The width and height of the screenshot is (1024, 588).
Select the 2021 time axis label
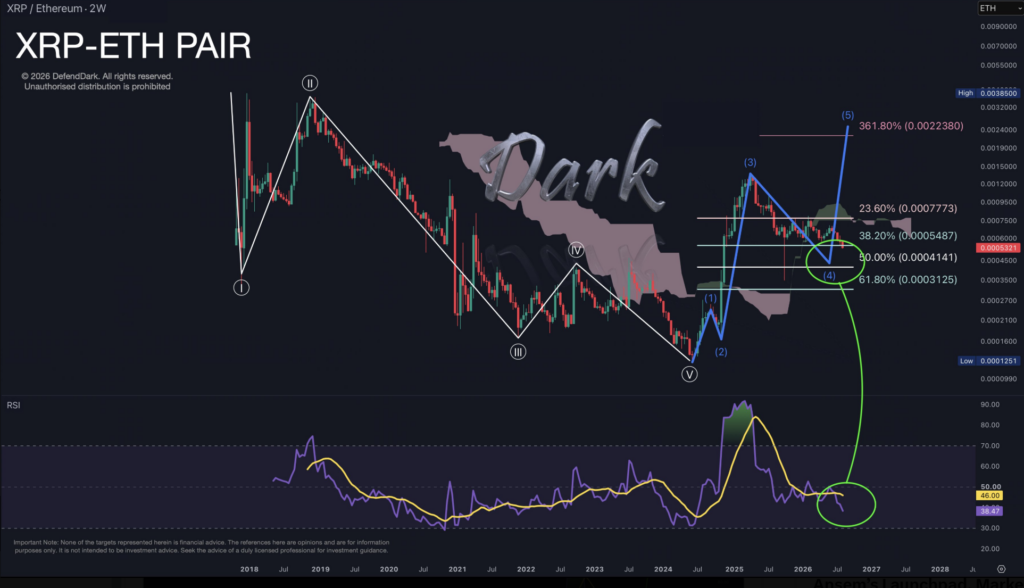[458, 569]
